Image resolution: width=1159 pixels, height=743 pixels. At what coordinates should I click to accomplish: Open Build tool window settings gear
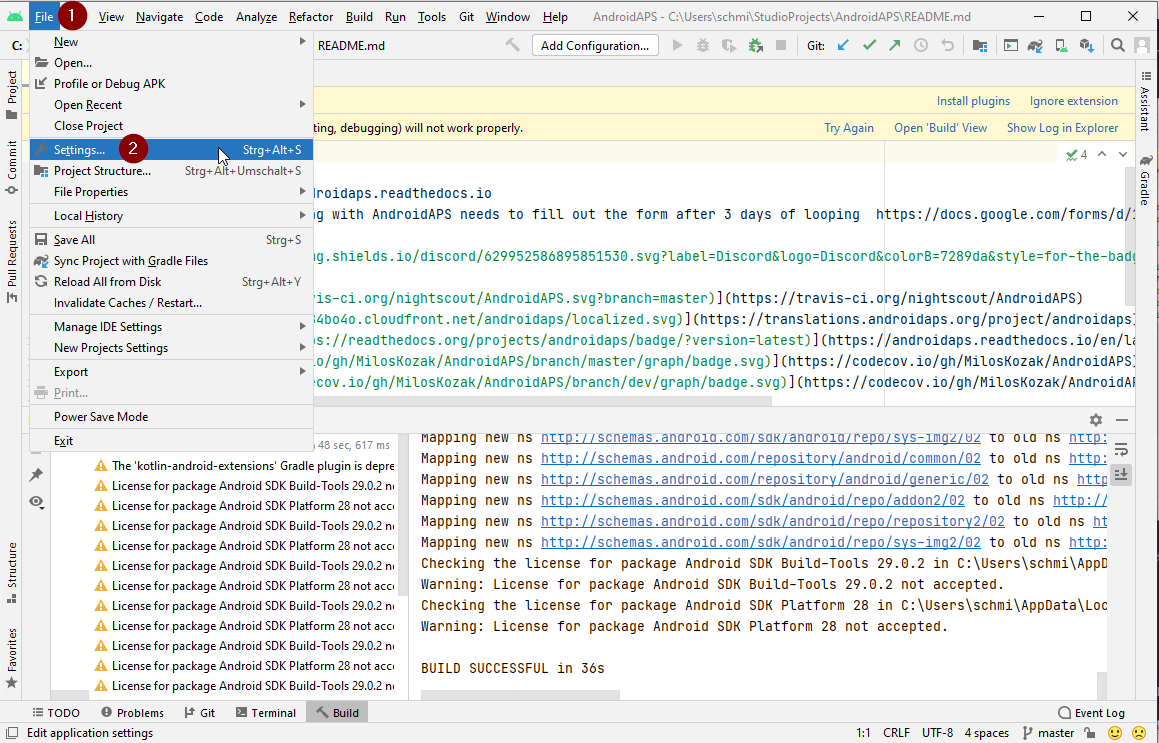point(1095,420)
